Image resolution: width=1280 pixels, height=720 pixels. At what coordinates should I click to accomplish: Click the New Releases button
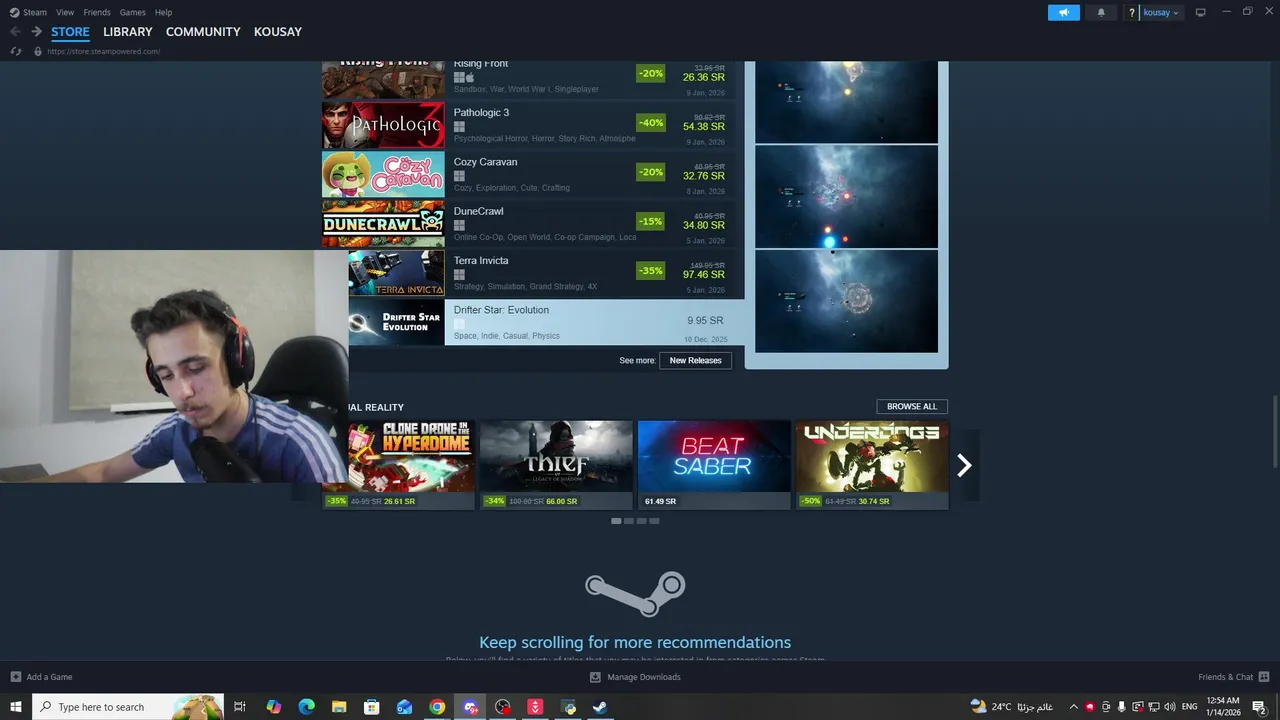click(695, 360)
